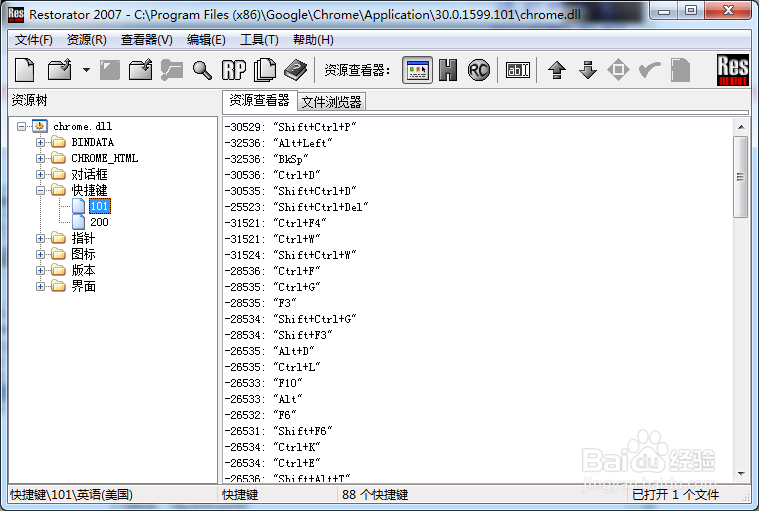Click the 已打开 1 个文件 status text
The image size is (759, 511).
[x=676, y=495]
